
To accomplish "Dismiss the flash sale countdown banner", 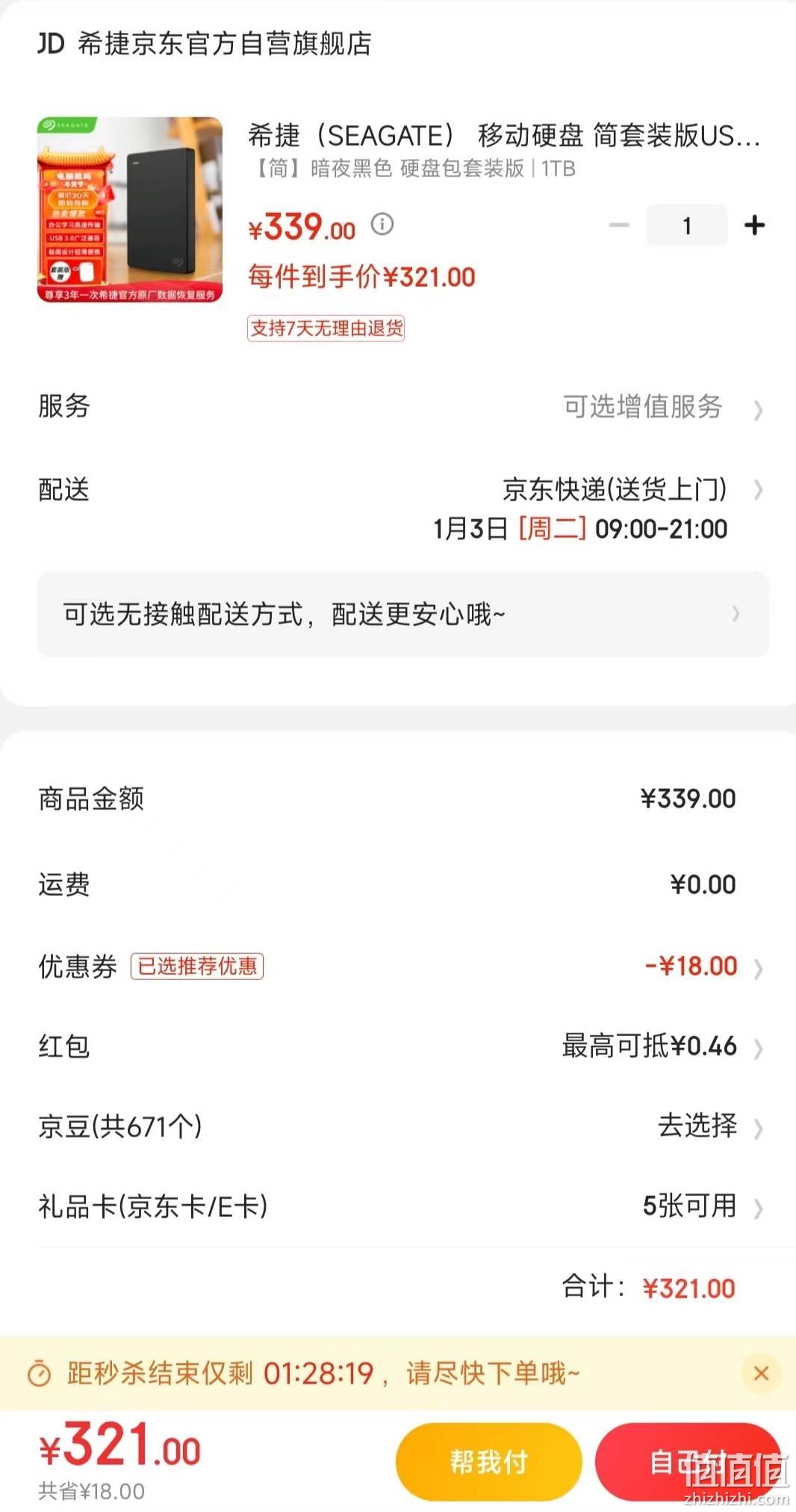I will click(x=761, y=1372).
